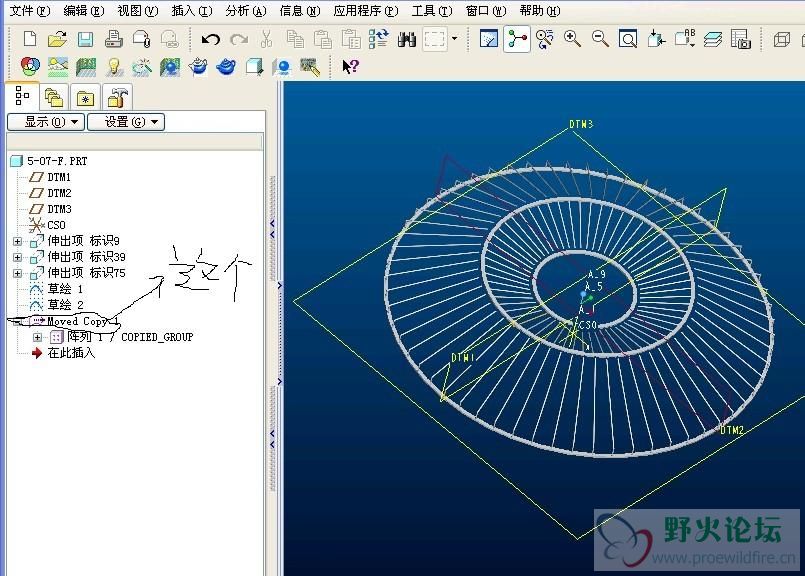The image size is (805, 576).
Task: Click the Reorient view icon
Action: [656, 39]
